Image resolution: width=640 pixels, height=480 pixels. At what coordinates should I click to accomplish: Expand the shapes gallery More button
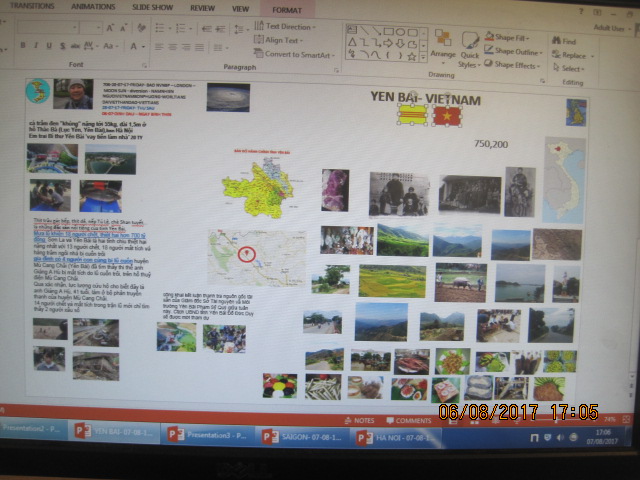click(423, 58)
